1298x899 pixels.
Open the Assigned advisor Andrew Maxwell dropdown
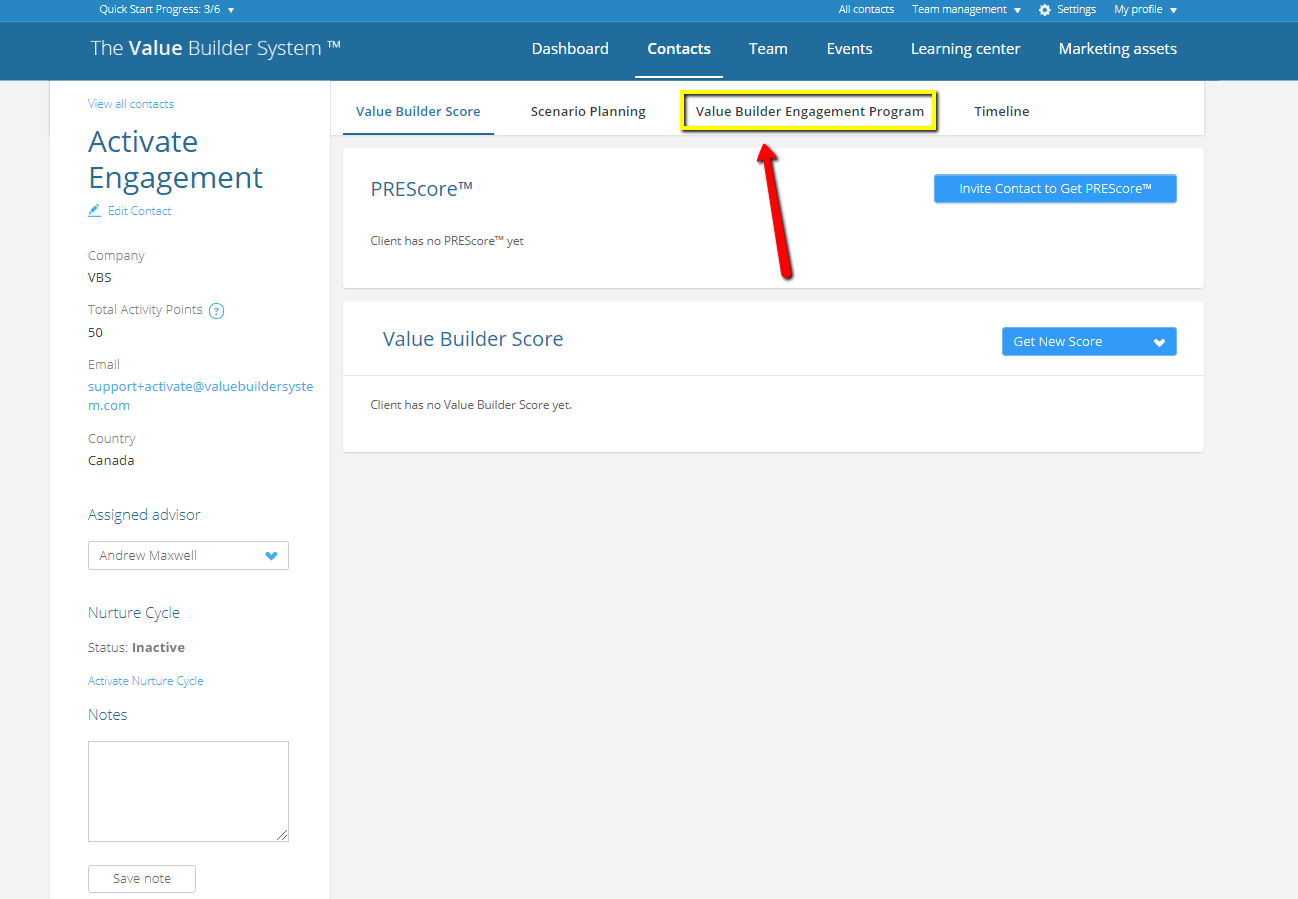click(188, 555)
